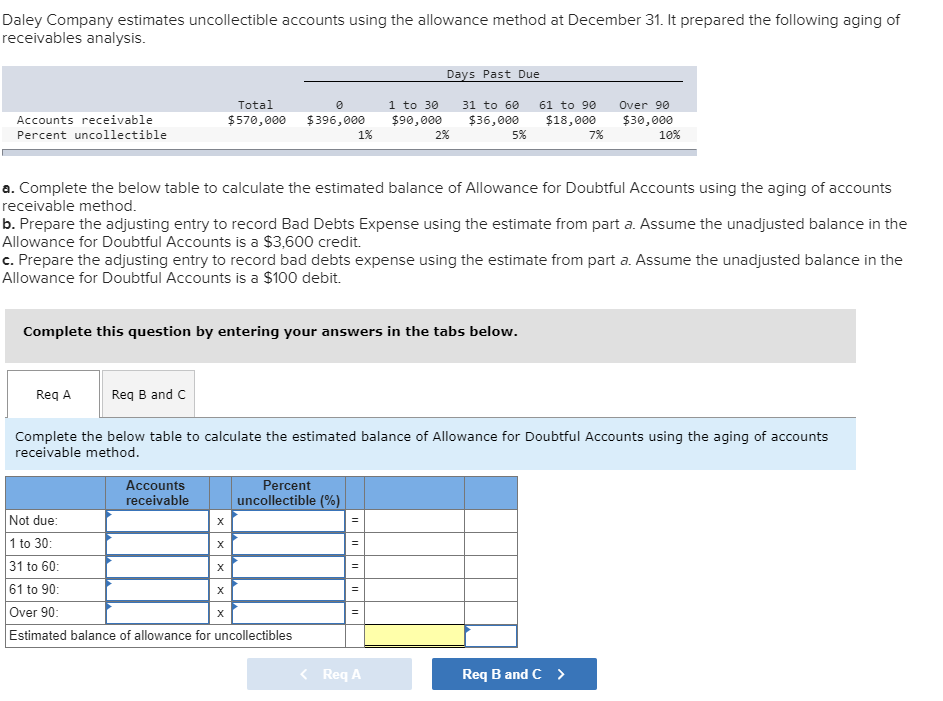Click the Percent uncollectible row label

pos(92,135)
